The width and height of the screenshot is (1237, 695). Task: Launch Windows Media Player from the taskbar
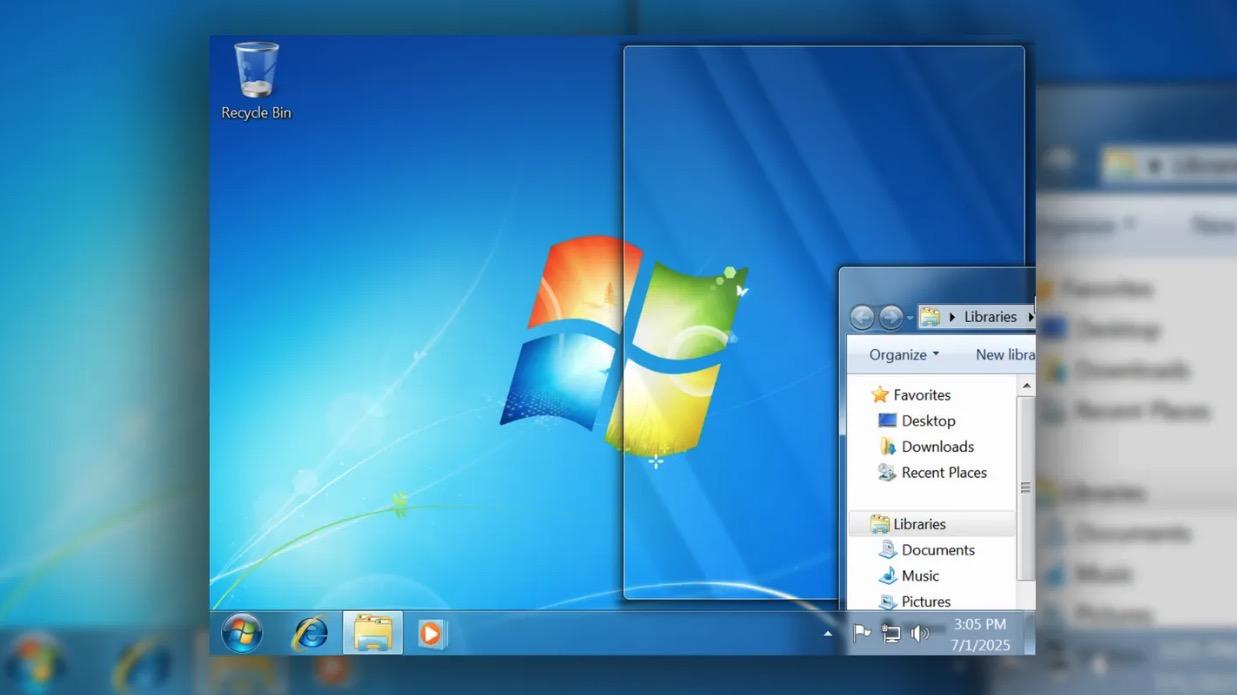432,633
